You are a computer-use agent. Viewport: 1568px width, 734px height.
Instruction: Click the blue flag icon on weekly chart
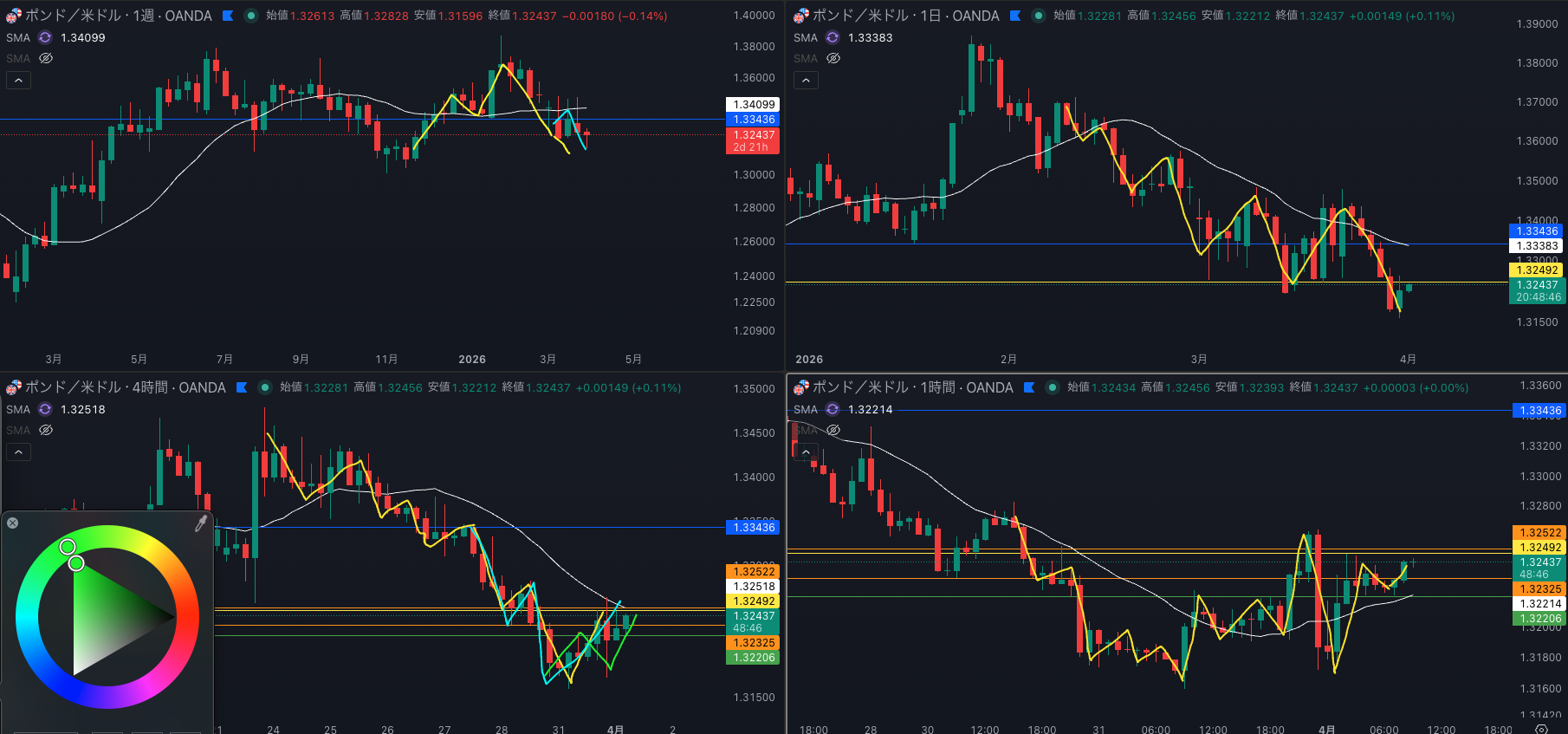(228, 16)
